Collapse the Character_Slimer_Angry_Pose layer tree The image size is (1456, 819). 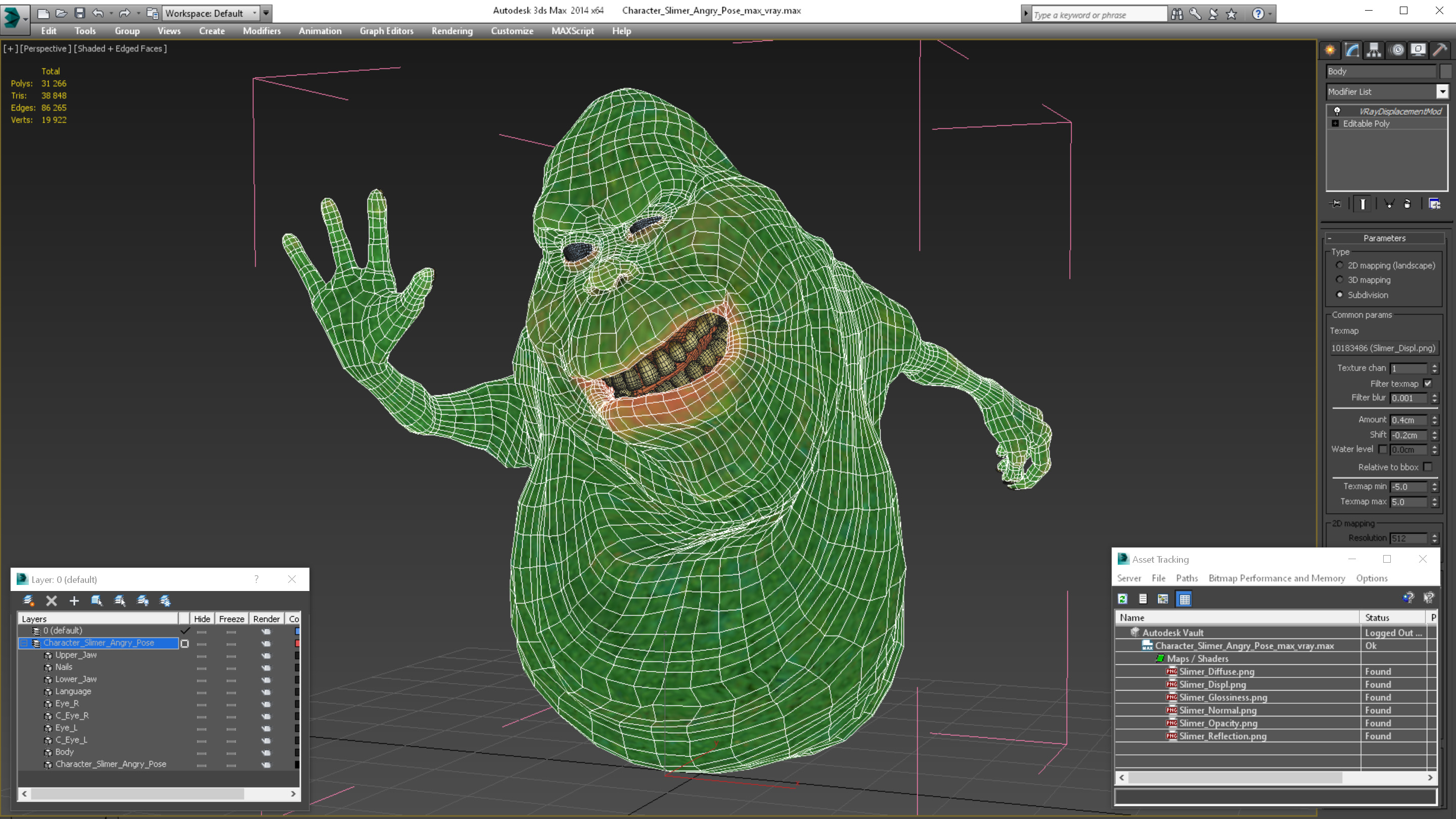24,643
